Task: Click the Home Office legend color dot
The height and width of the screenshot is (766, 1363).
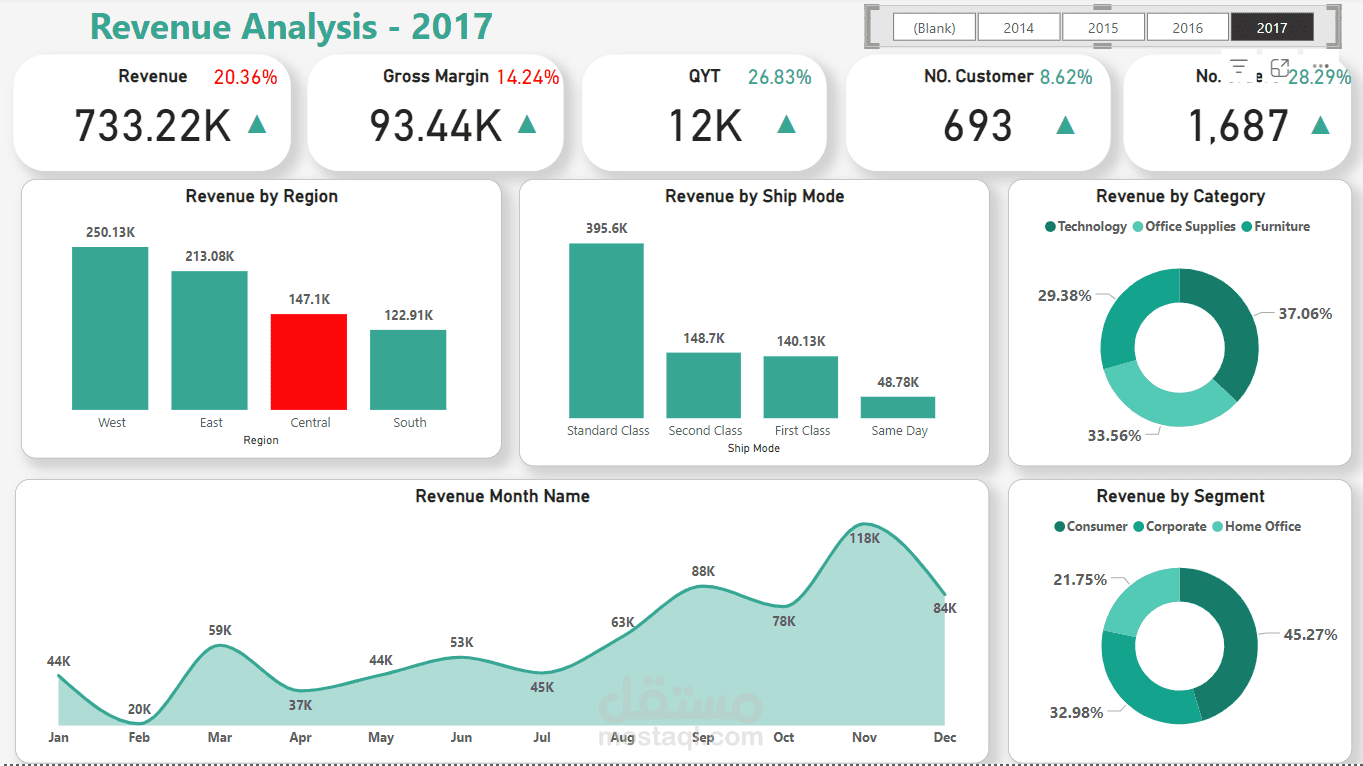Action: pos(1217,527)
